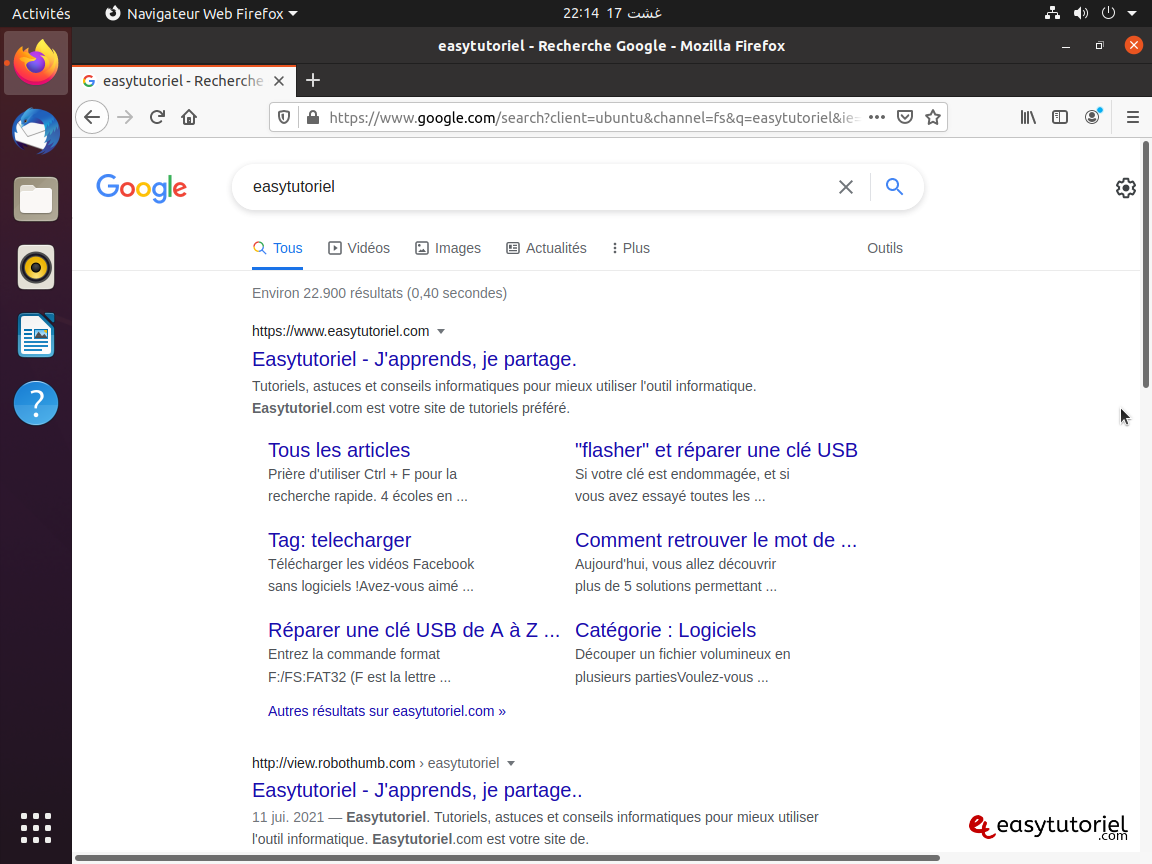Open the Firefox library icon
The image size is (1152, 864).
coord(1028,118)
